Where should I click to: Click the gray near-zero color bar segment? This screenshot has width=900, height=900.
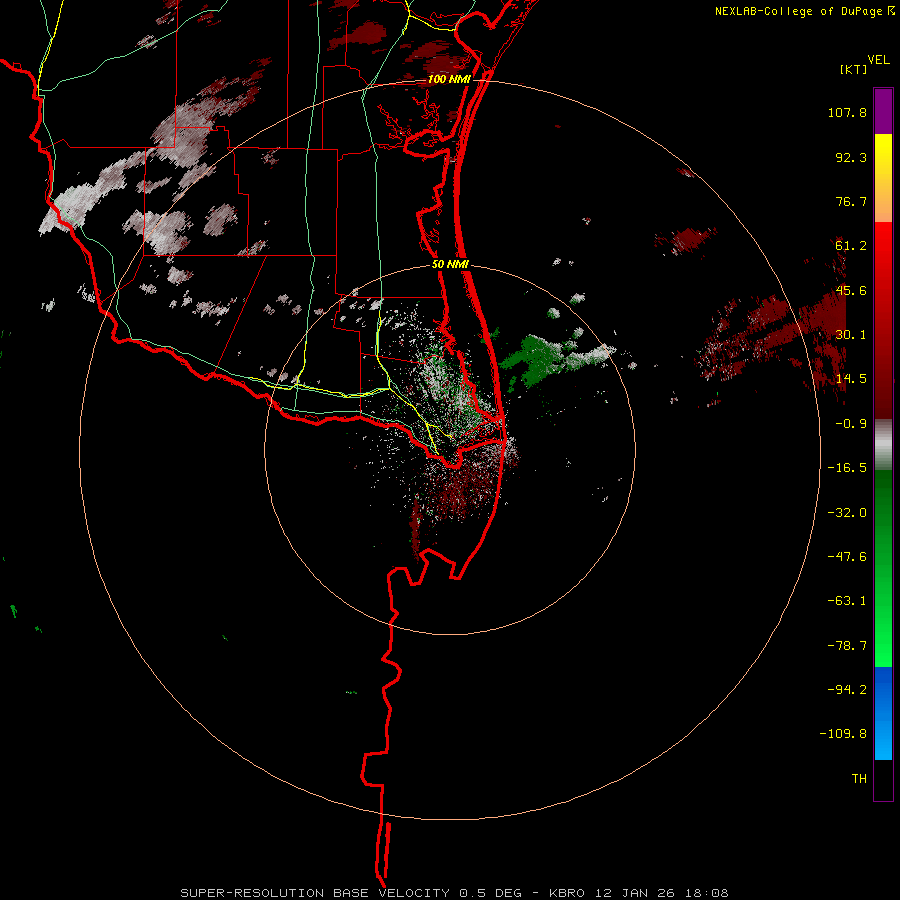883,445
